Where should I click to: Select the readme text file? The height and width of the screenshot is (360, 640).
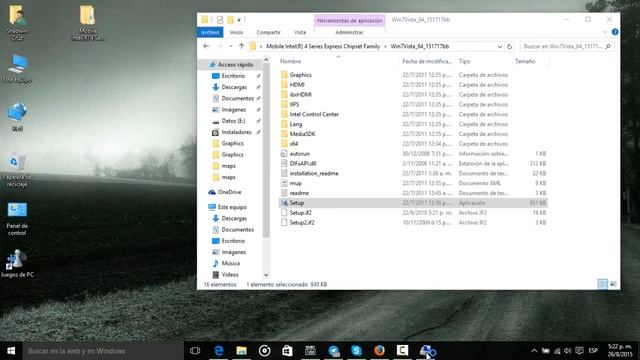[x=299, y=193]
